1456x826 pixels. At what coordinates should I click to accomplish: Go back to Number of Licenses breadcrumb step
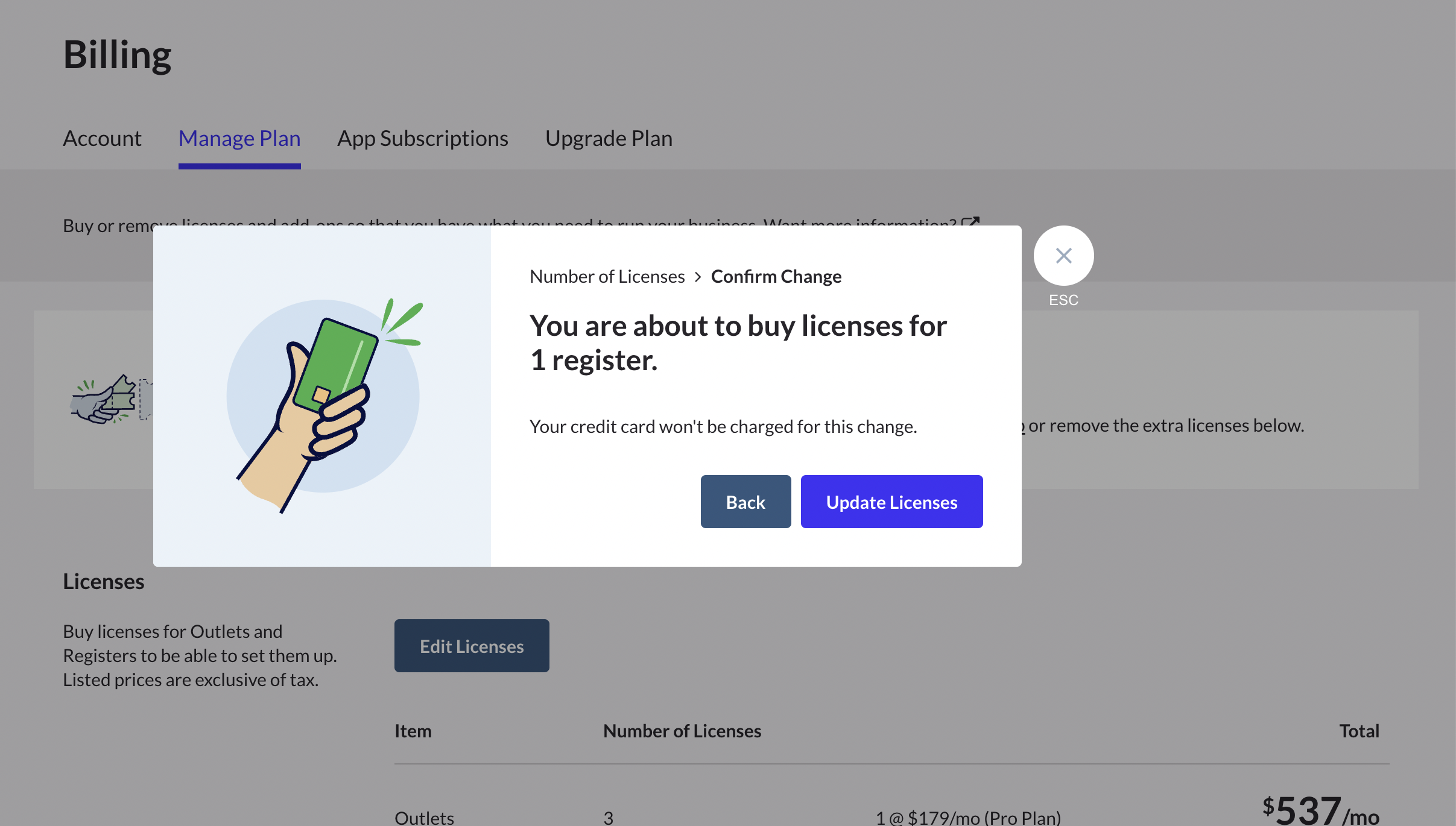607,277
